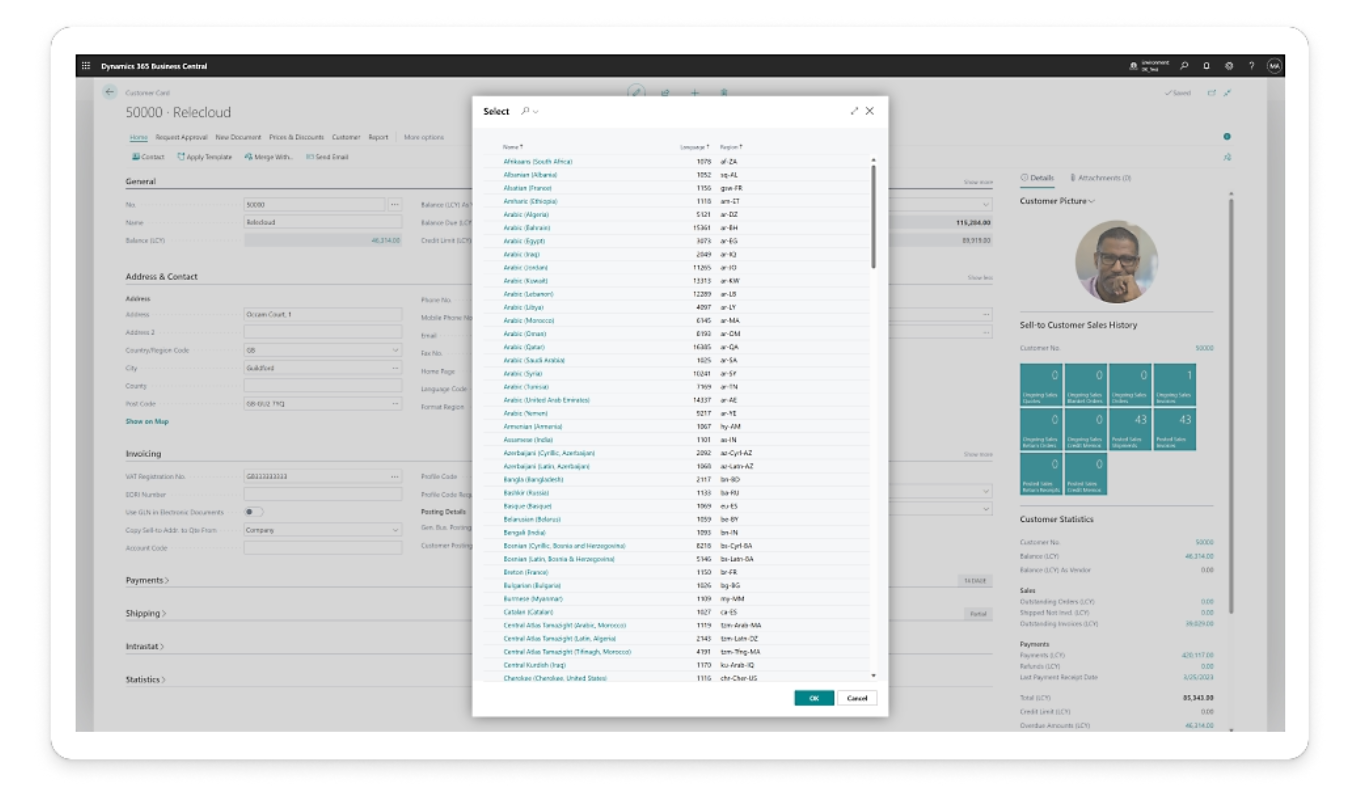The height and width of the screenshot is (795, 1360).
Task: Click the back arrow on Customer Card
Action: tap(110, 92)
